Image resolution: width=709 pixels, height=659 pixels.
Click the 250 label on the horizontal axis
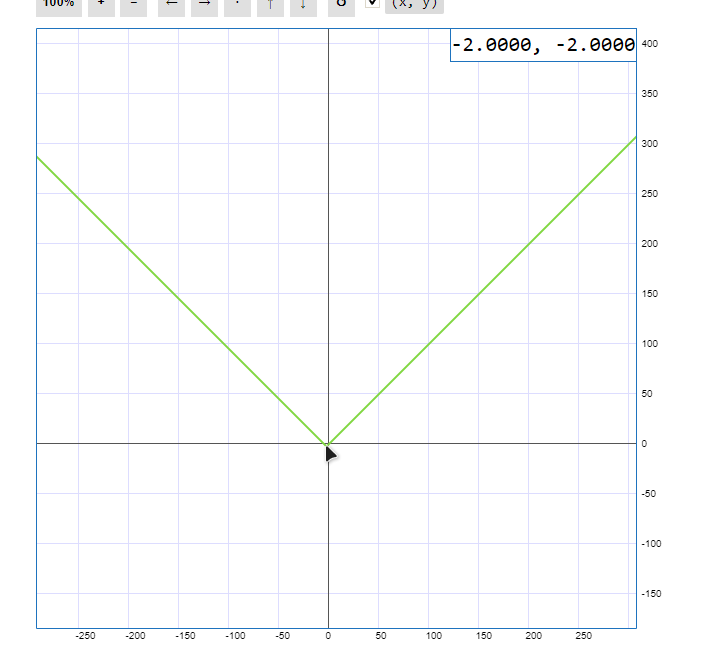(583, 635)
